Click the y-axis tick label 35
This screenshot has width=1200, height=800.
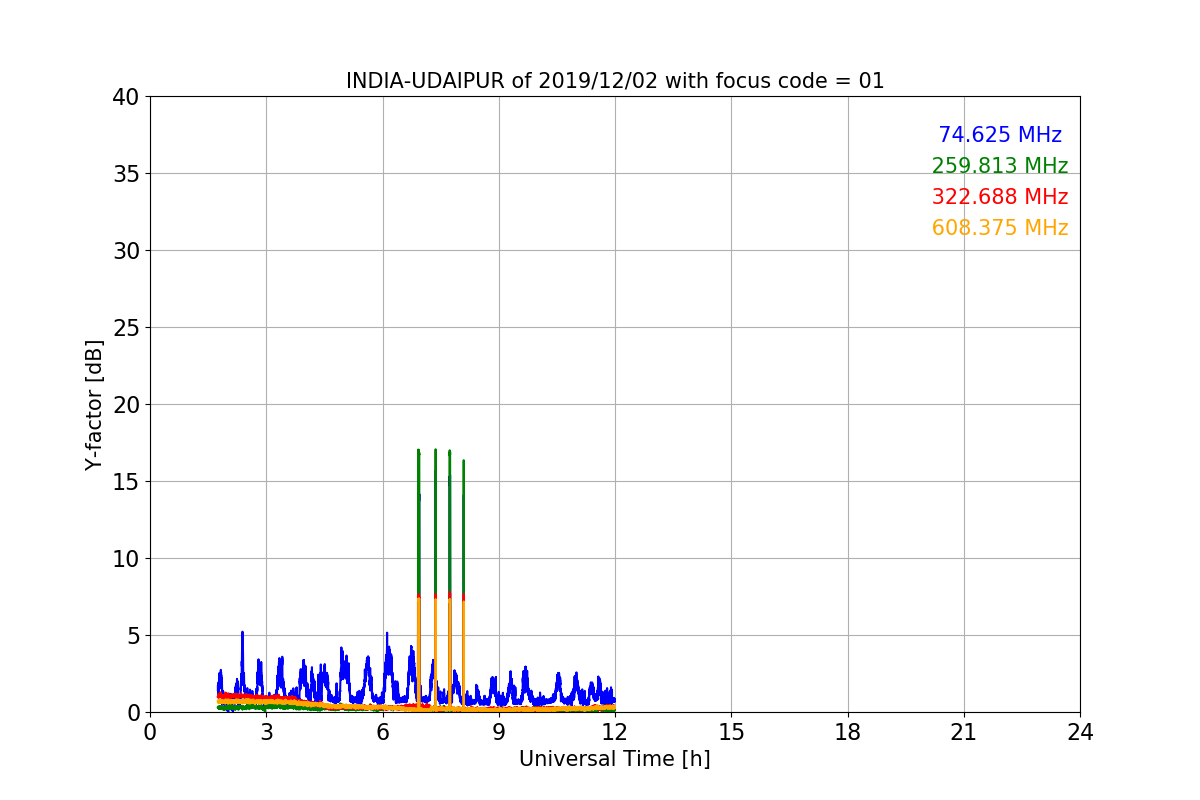[125, 174]
